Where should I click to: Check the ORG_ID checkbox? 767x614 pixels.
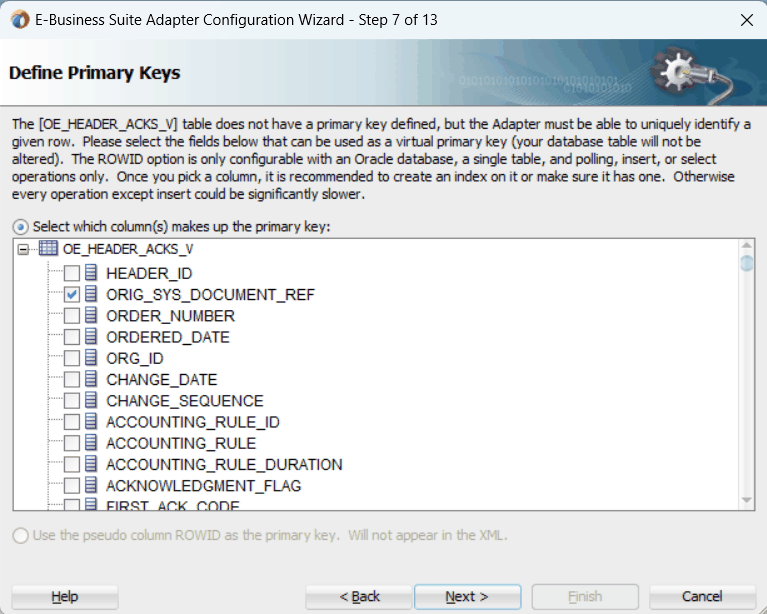point(72,358)
